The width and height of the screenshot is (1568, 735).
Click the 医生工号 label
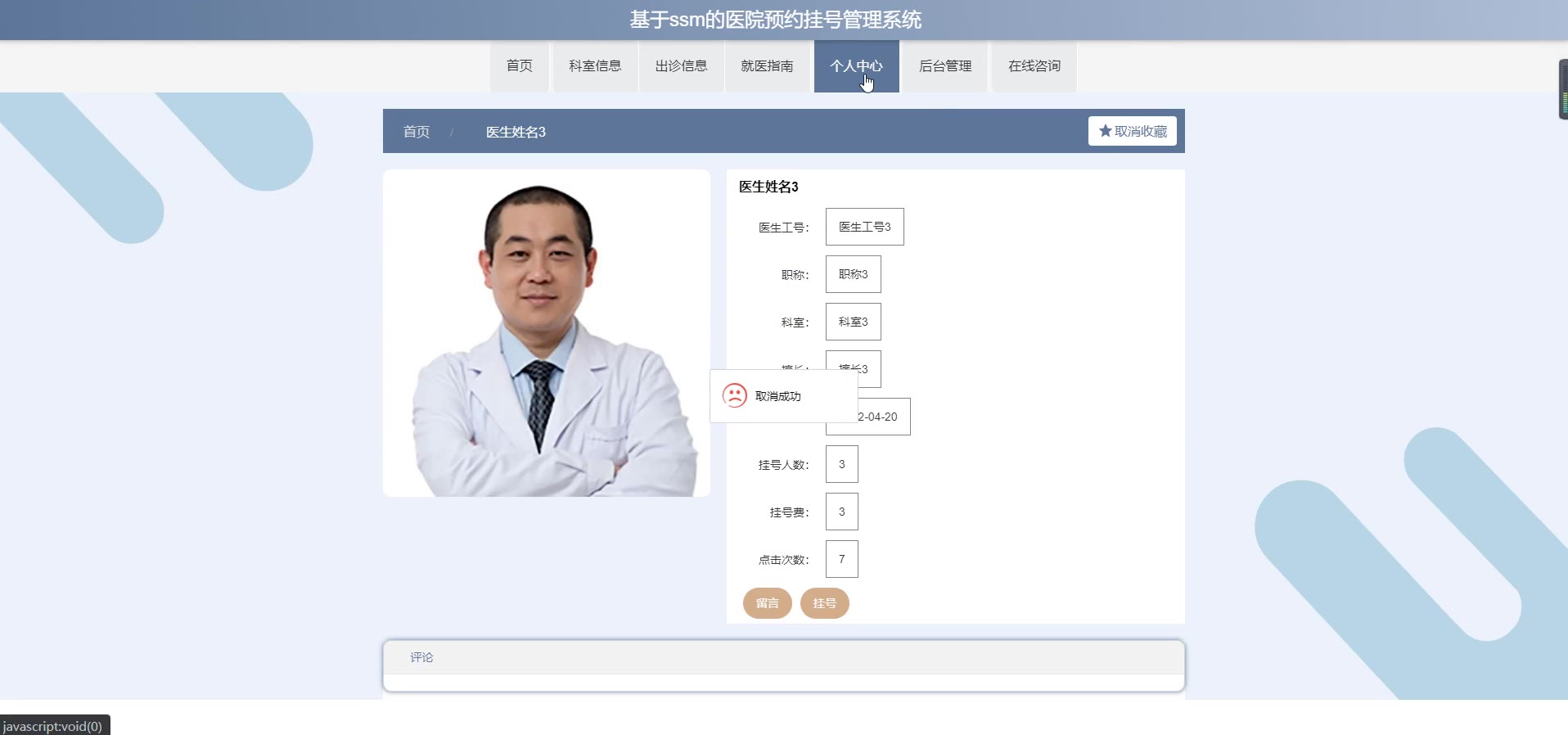tap(783, 228)
